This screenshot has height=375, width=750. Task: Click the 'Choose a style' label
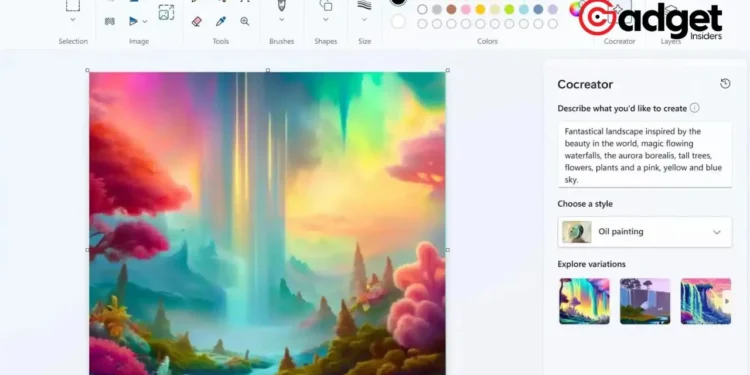pos(585,204)
